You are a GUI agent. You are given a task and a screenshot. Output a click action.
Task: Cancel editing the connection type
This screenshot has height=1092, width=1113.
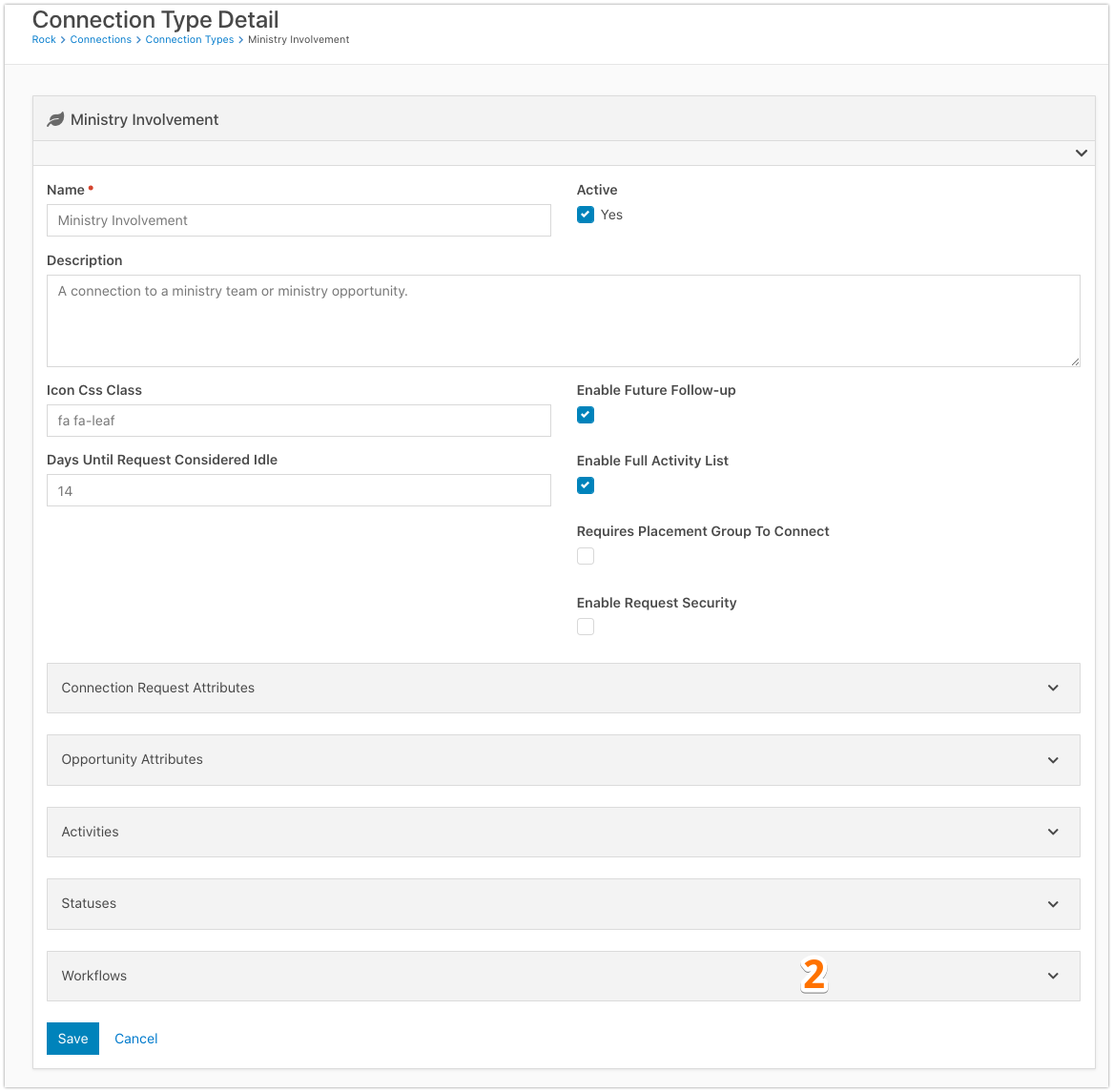(135, 1040)
